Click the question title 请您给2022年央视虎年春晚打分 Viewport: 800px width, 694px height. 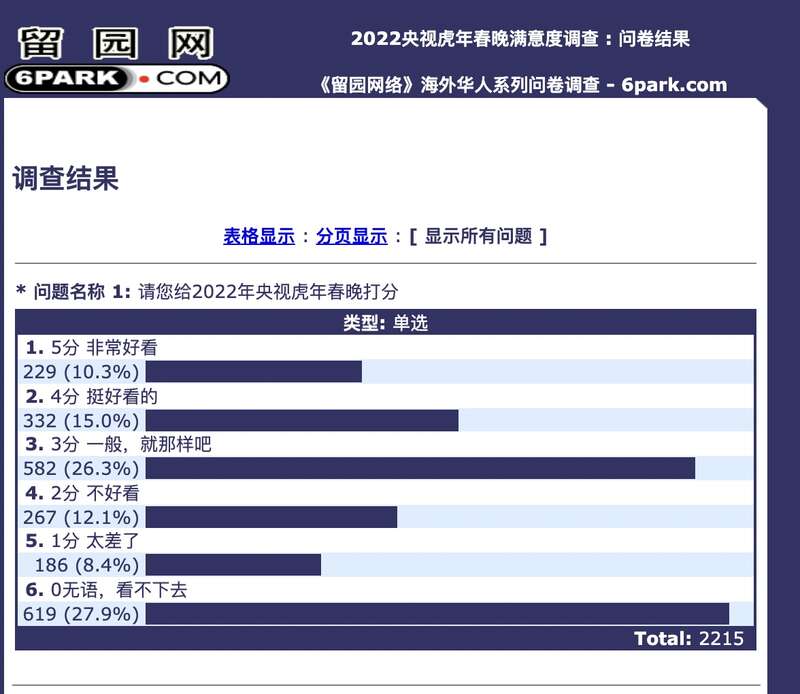[x=268, y=291]
